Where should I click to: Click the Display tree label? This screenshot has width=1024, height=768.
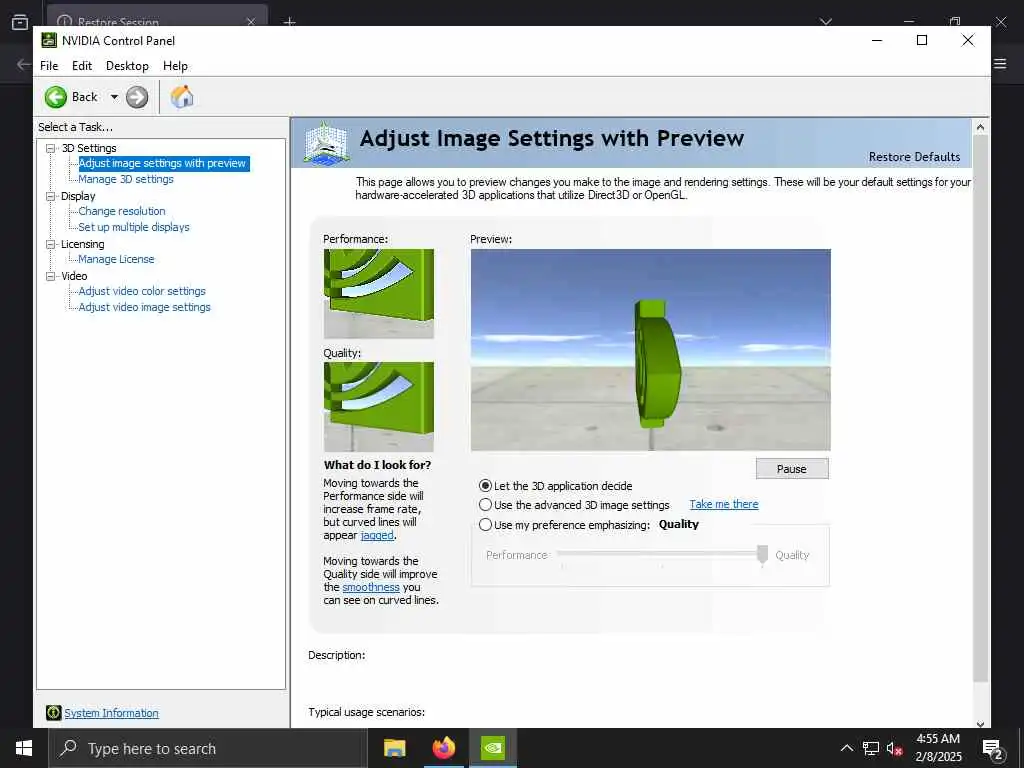coord(78,196)
